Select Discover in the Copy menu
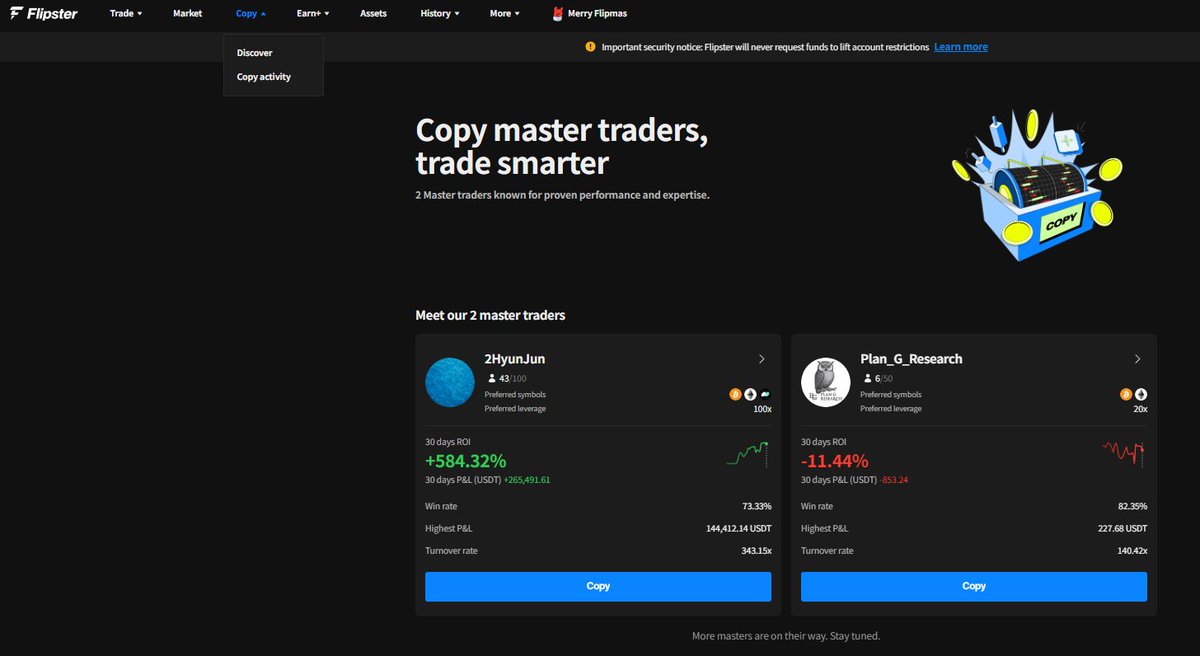This screenshot has height=656, width=1200. (254, 53)
